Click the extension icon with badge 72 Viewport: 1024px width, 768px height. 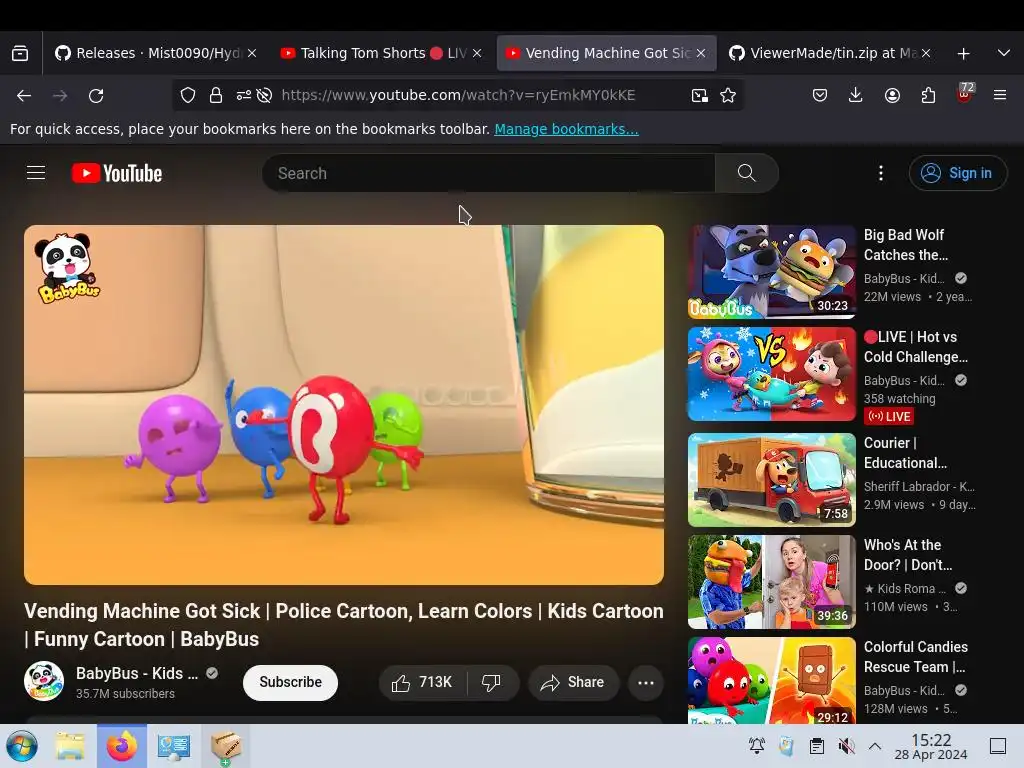tap(965, 93)
